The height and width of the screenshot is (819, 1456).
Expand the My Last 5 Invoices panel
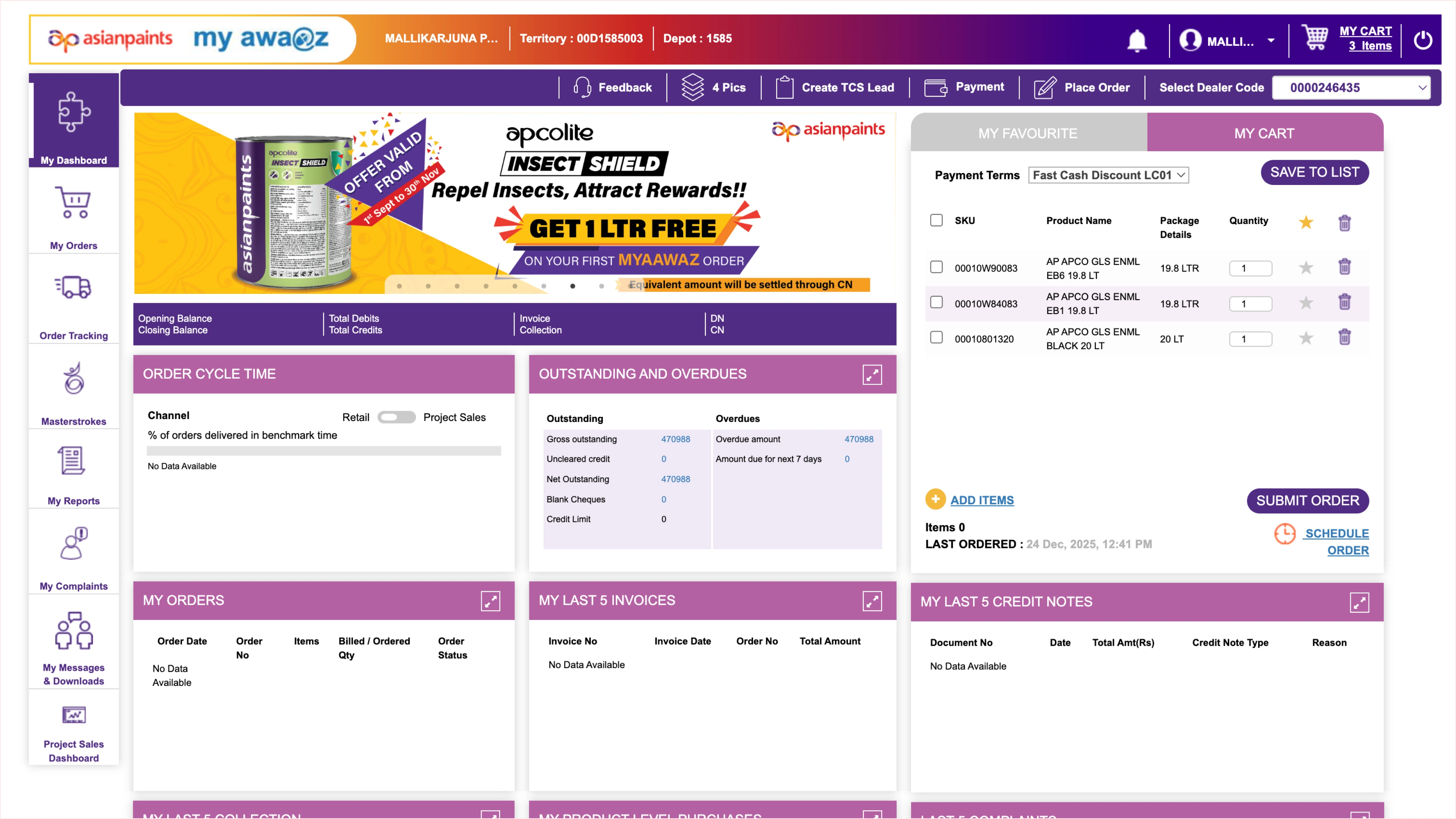click(872, 601)
